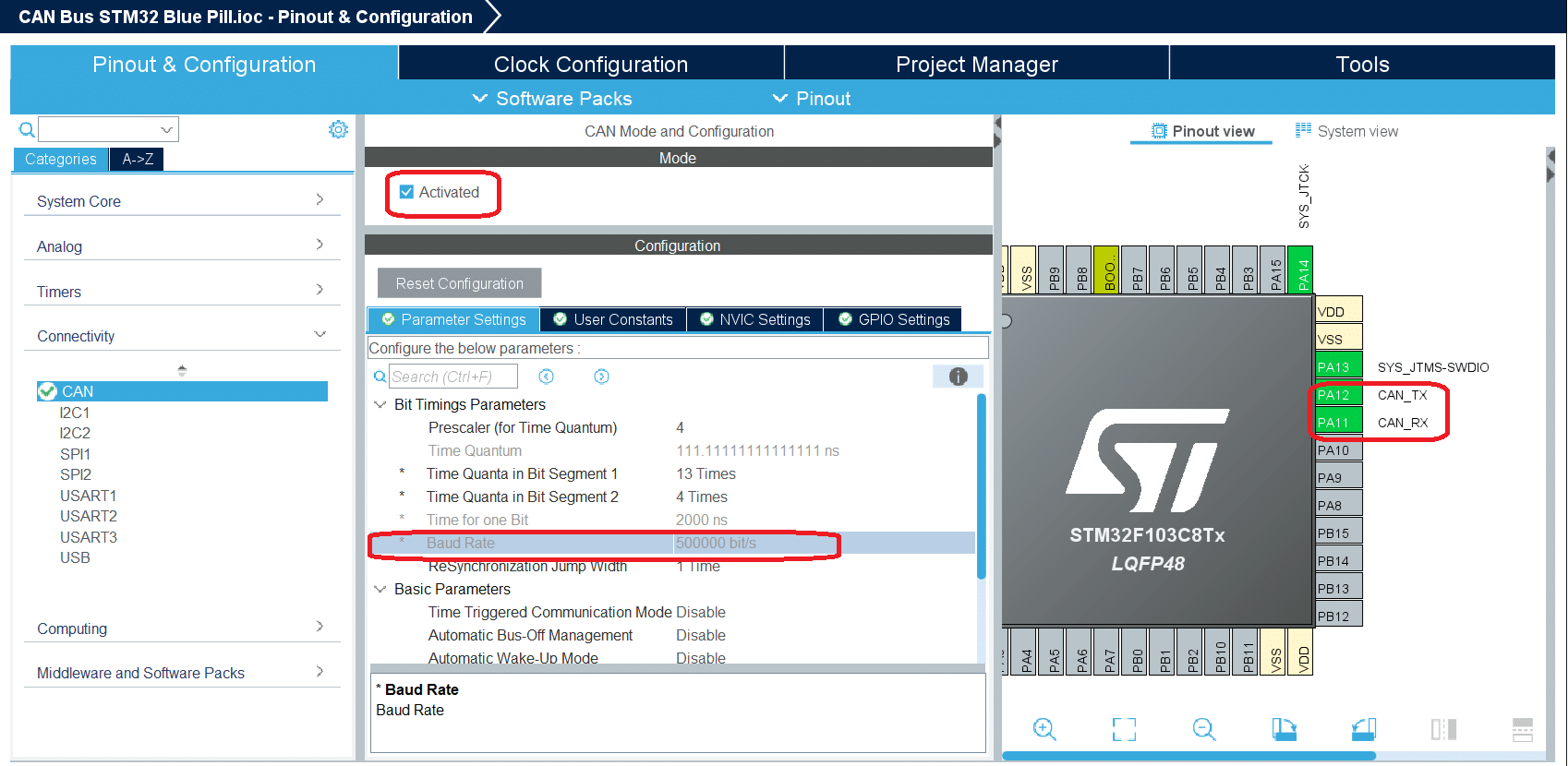Screen dimensions: 1568x766
Task: Open the User Constants tab
Action: pyautogui.click(x=613, y=319)
